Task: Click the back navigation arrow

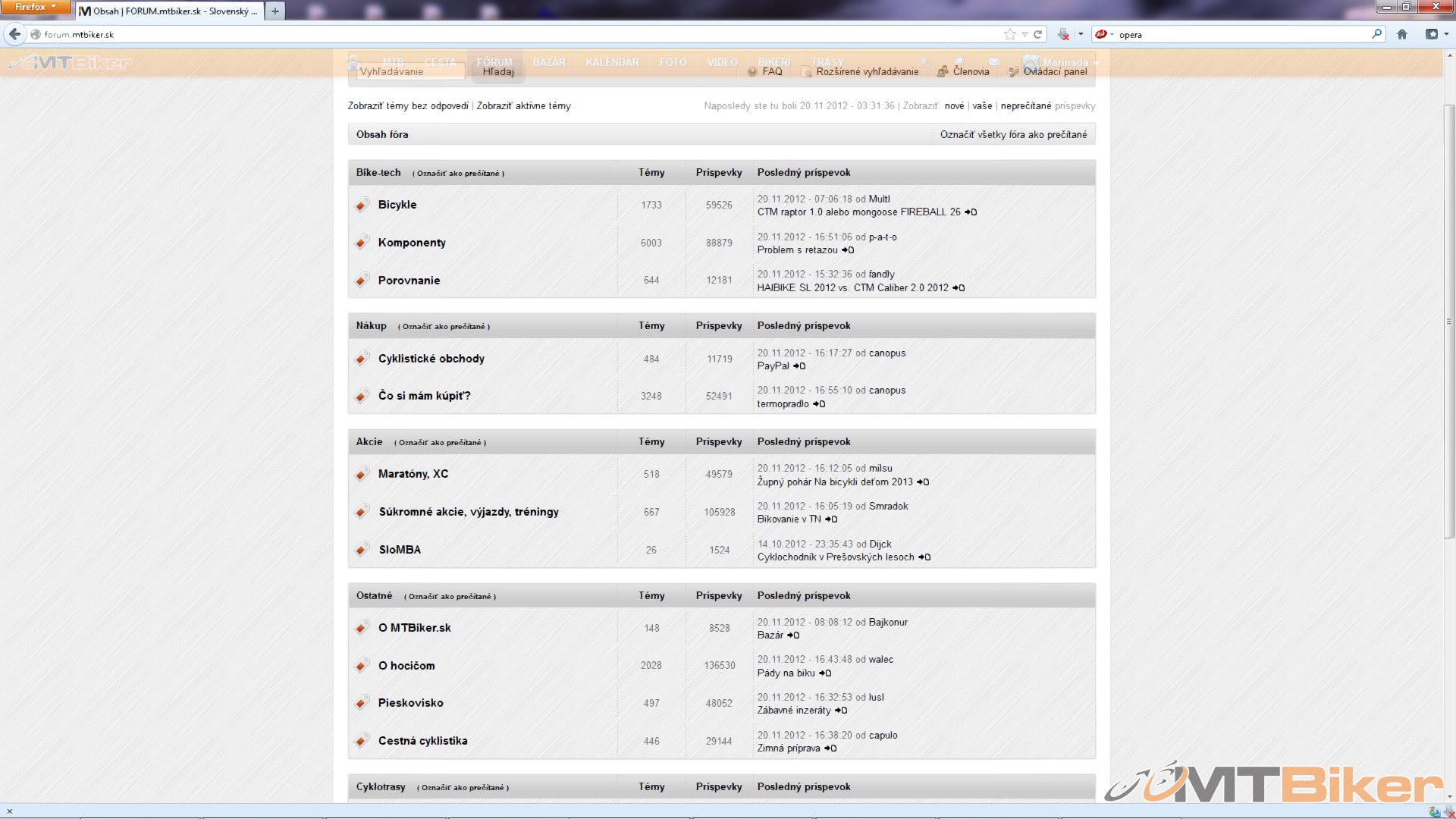Action: 14,34
